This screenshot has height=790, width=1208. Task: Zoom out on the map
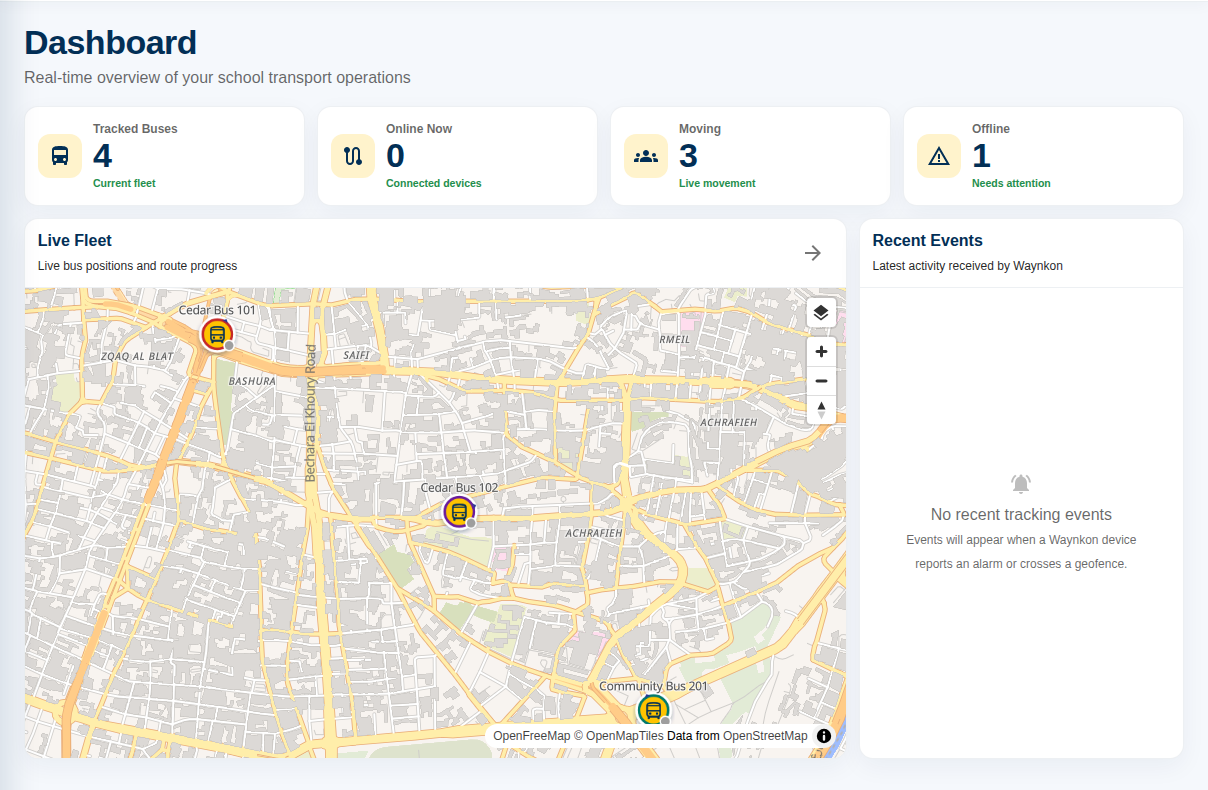821,381
